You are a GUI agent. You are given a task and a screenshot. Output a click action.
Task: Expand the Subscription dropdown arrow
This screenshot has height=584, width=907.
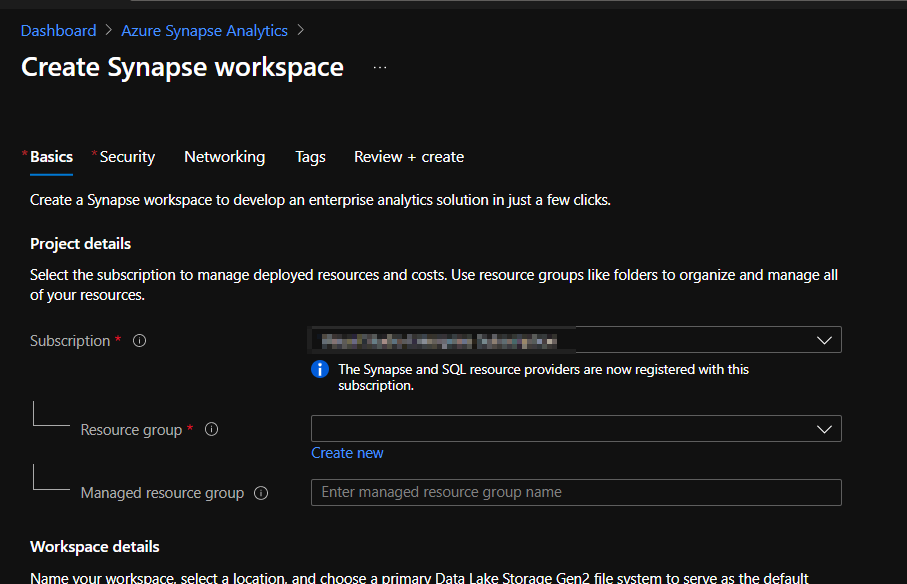(x=824, y=340)
